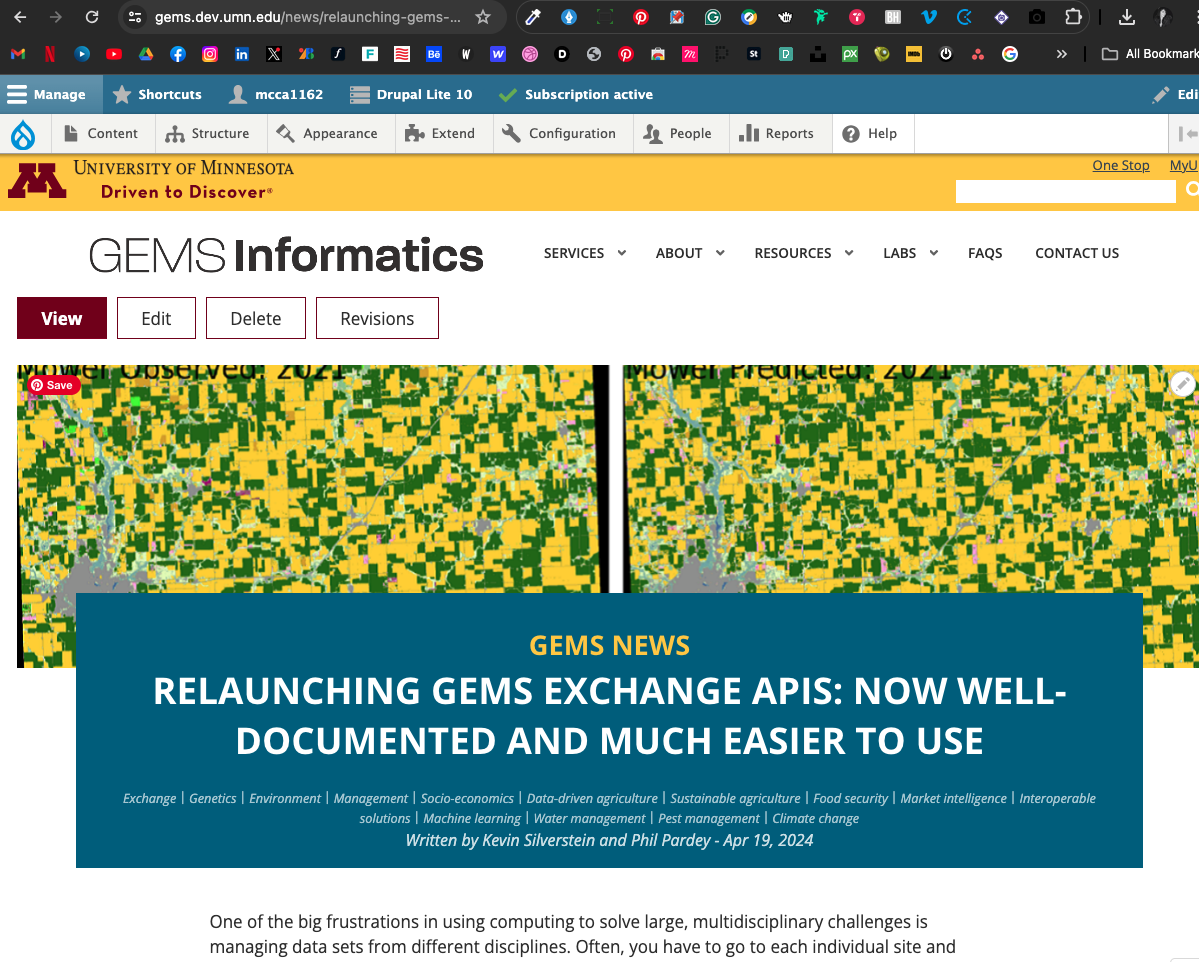Open the Gmail bookmark icon

tap(18, 54)
